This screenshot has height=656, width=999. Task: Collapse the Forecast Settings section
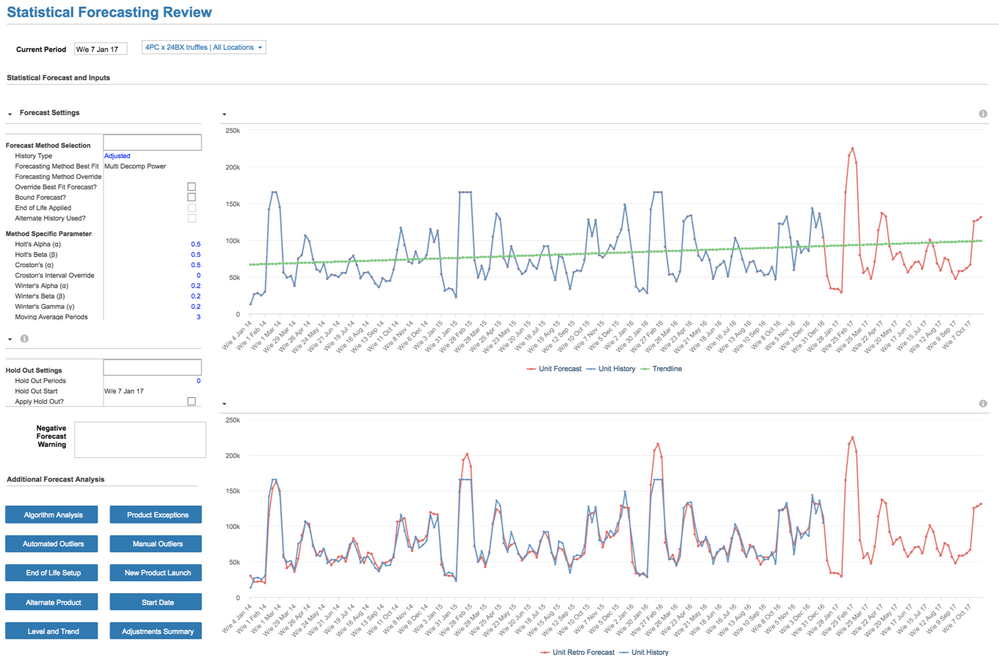point(10,112)
